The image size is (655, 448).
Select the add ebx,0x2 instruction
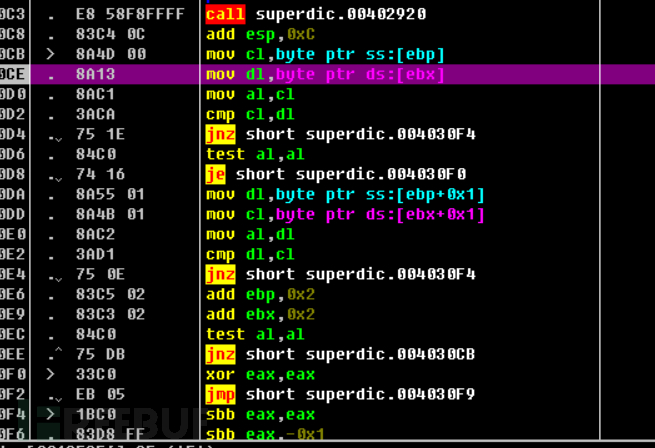click(254, 314)
